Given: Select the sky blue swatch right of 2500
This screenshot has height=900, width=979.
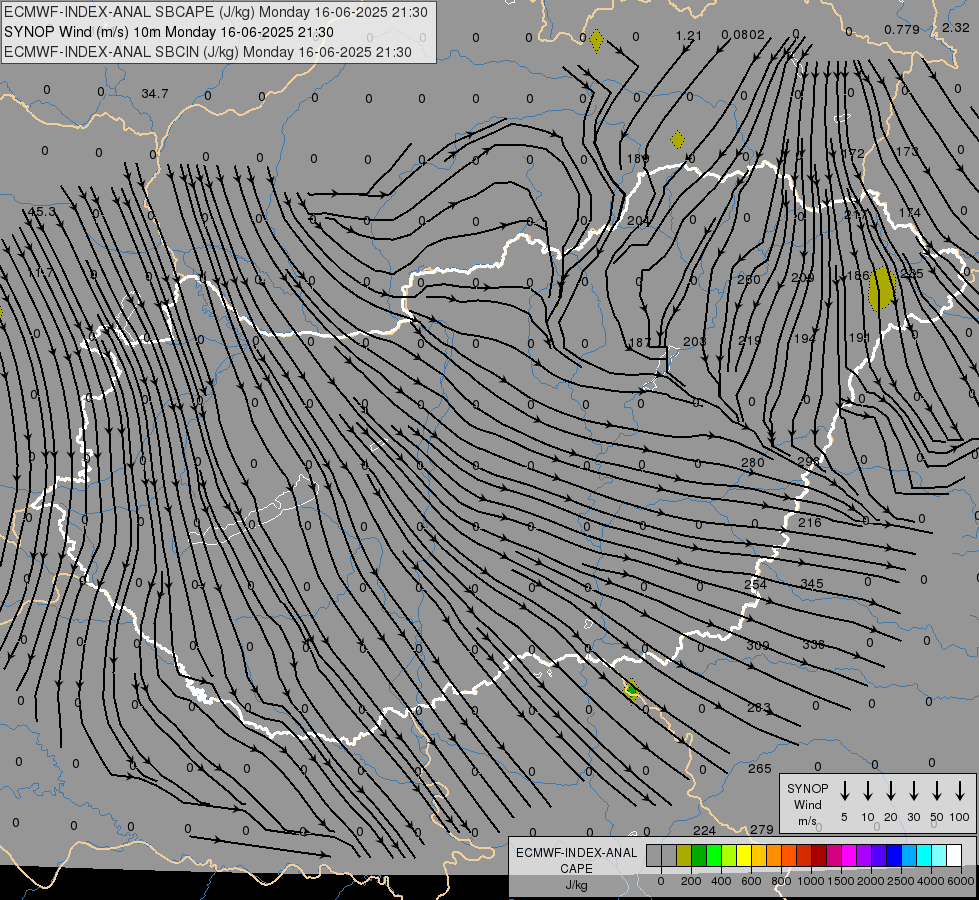Looking at the screenshot, I should click(x=909, y=856).
